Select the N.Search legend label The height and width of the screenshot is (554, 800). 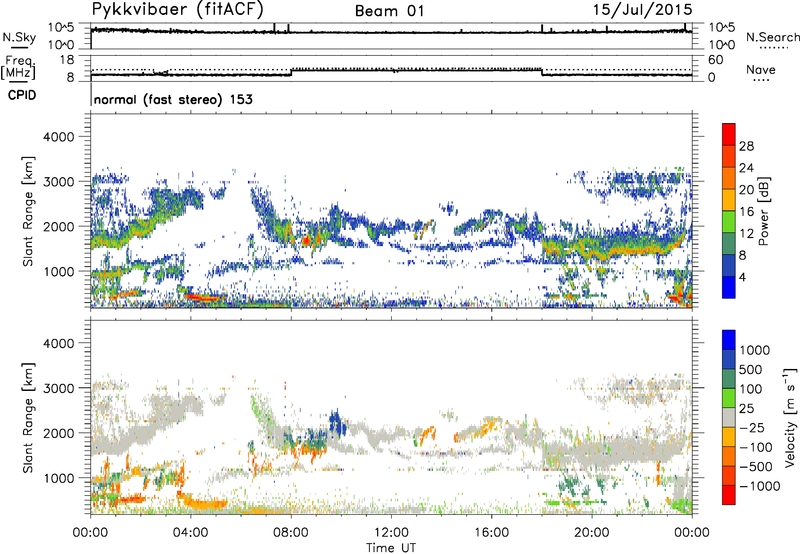coord(772,37)
